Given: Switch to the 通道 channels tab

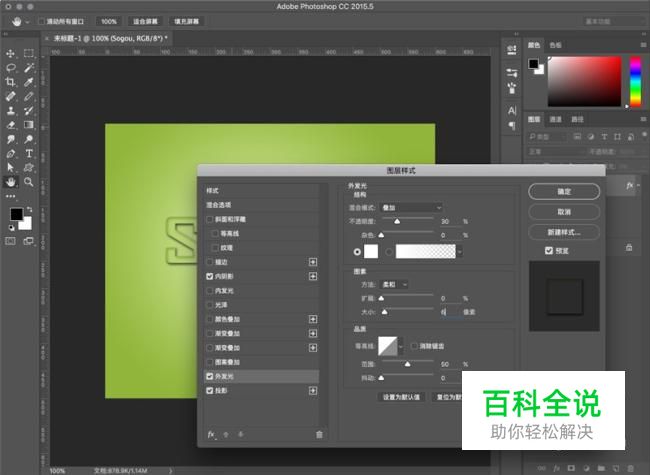Looking at the screenshot, I should pyautogui.click(x=555, y=119).
